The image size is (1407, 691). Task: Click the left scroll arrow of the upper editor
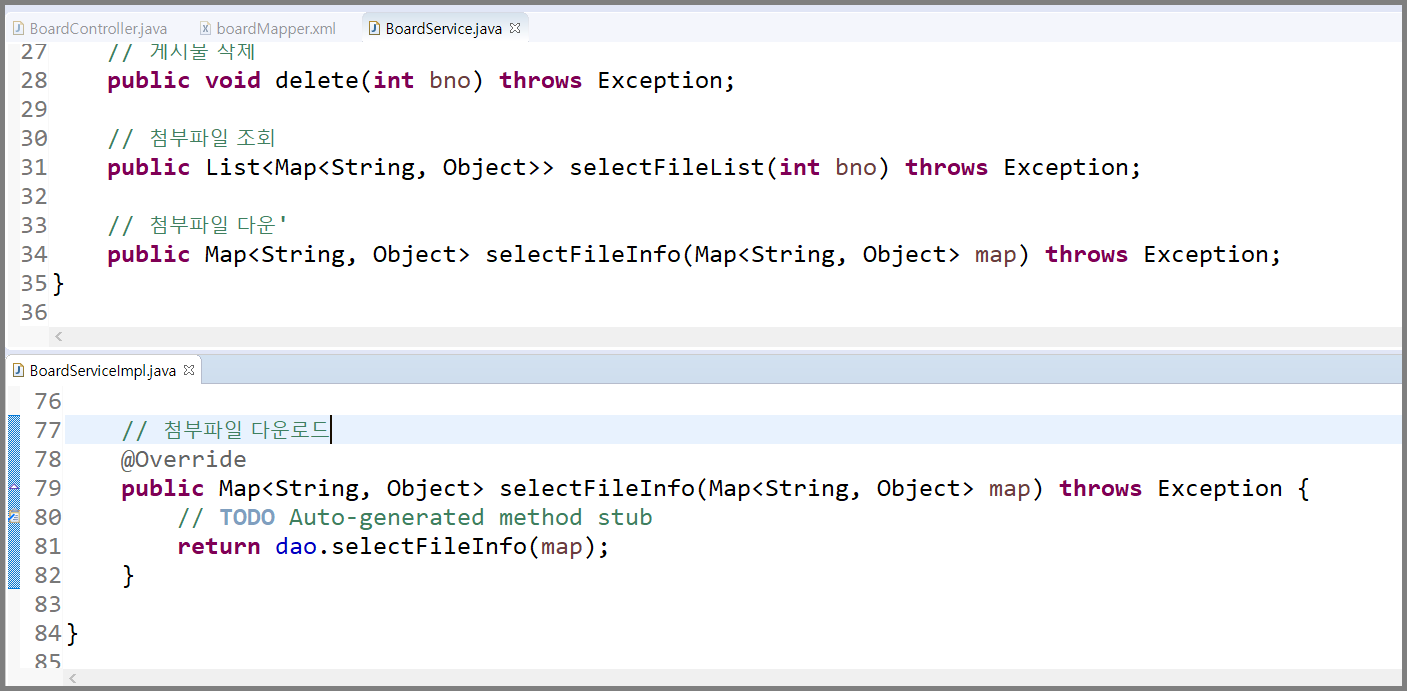58,338
